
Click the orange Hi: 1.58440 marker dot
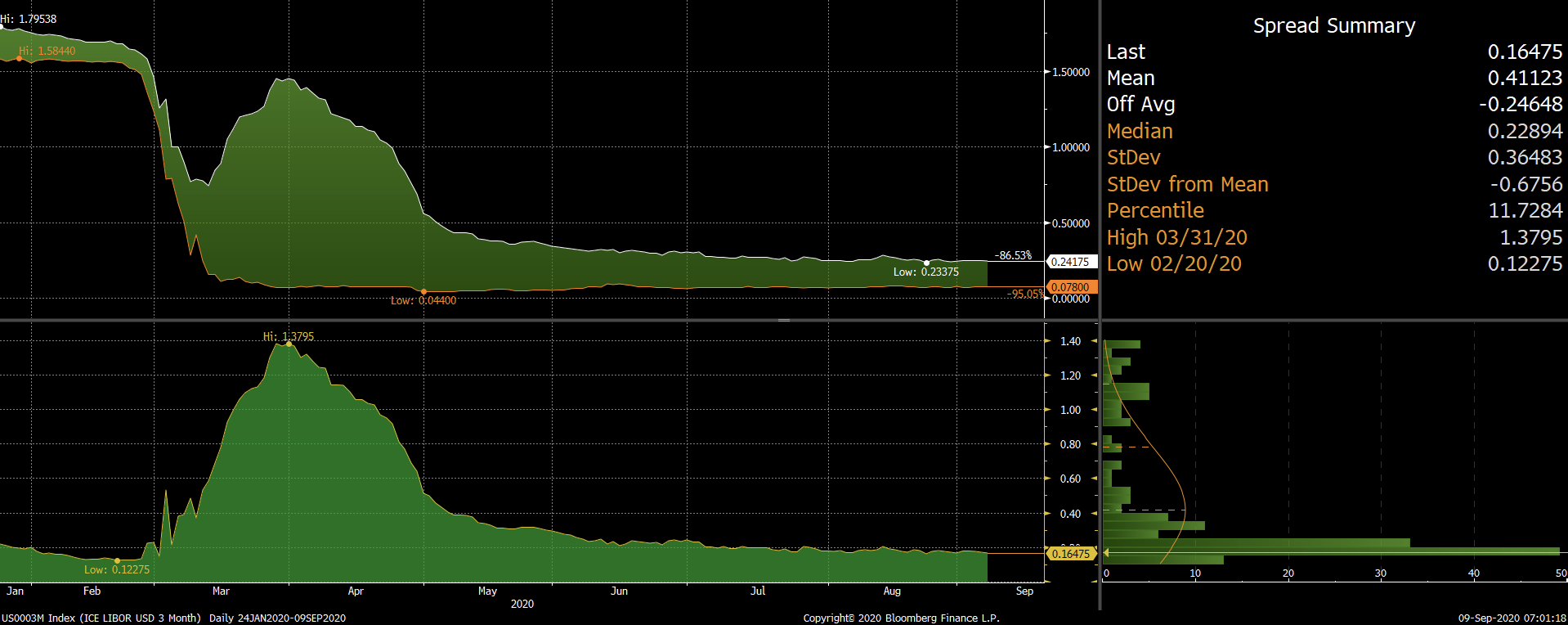20,58
